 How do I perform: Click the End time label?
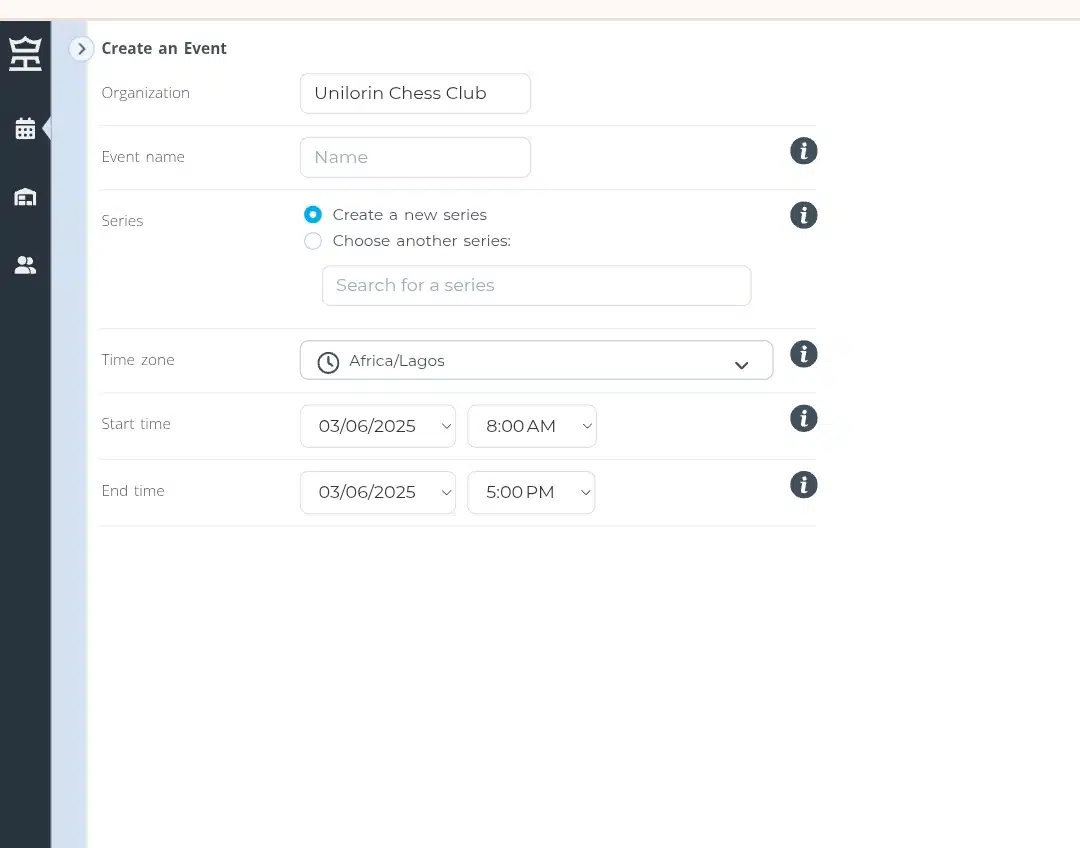point(133,491)
